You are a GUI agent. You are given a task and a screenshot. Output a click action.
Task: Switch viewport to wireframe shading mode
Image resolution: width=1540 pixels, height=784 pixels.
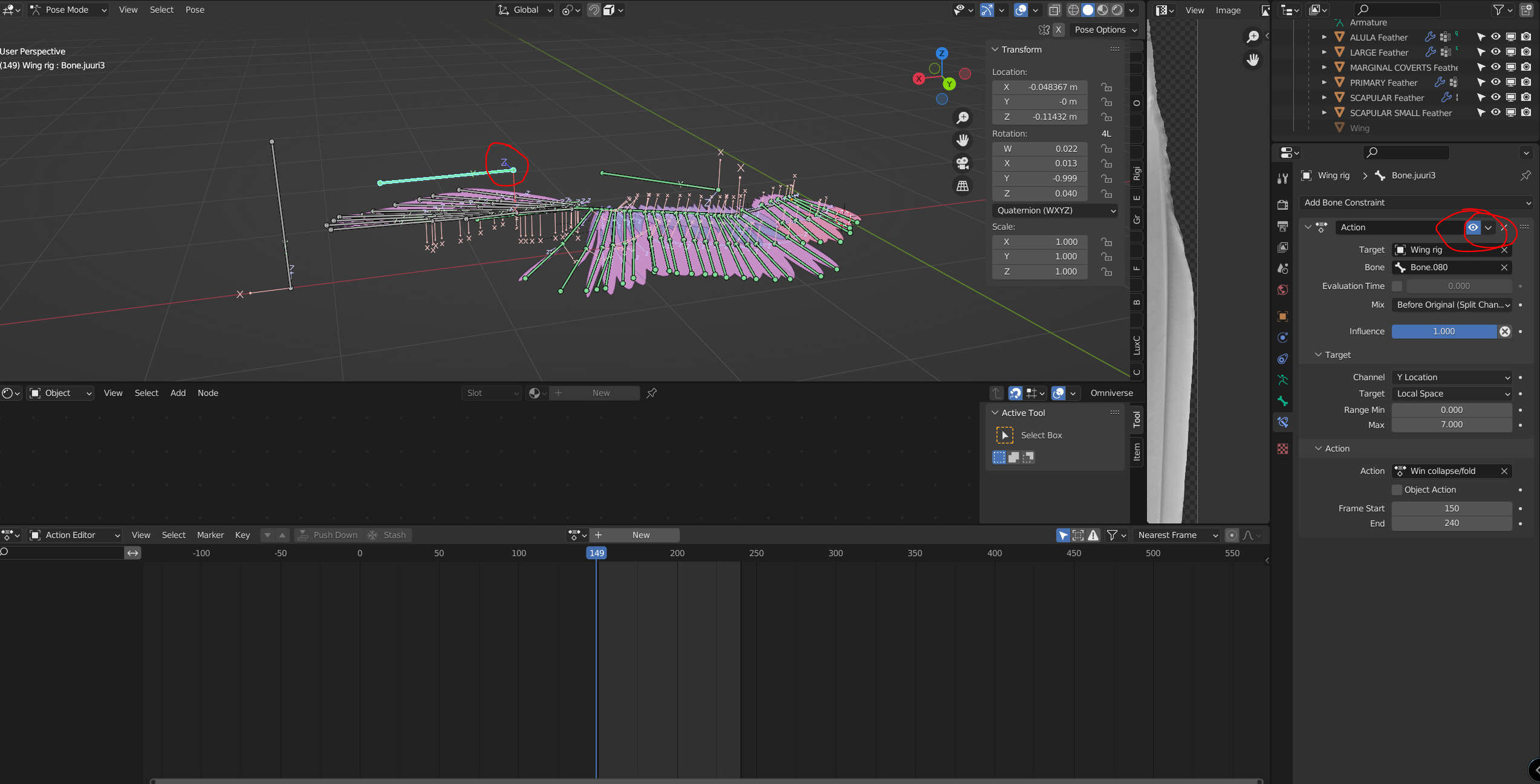1074,10
